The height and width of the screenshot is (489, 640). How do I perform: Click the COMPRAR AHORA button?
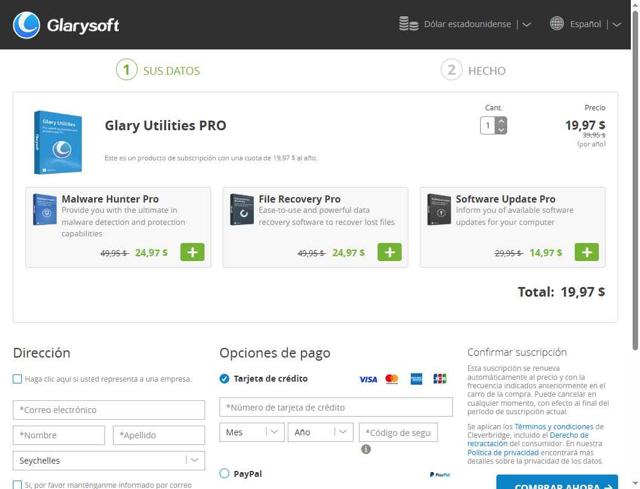click(x=557, y=482)
